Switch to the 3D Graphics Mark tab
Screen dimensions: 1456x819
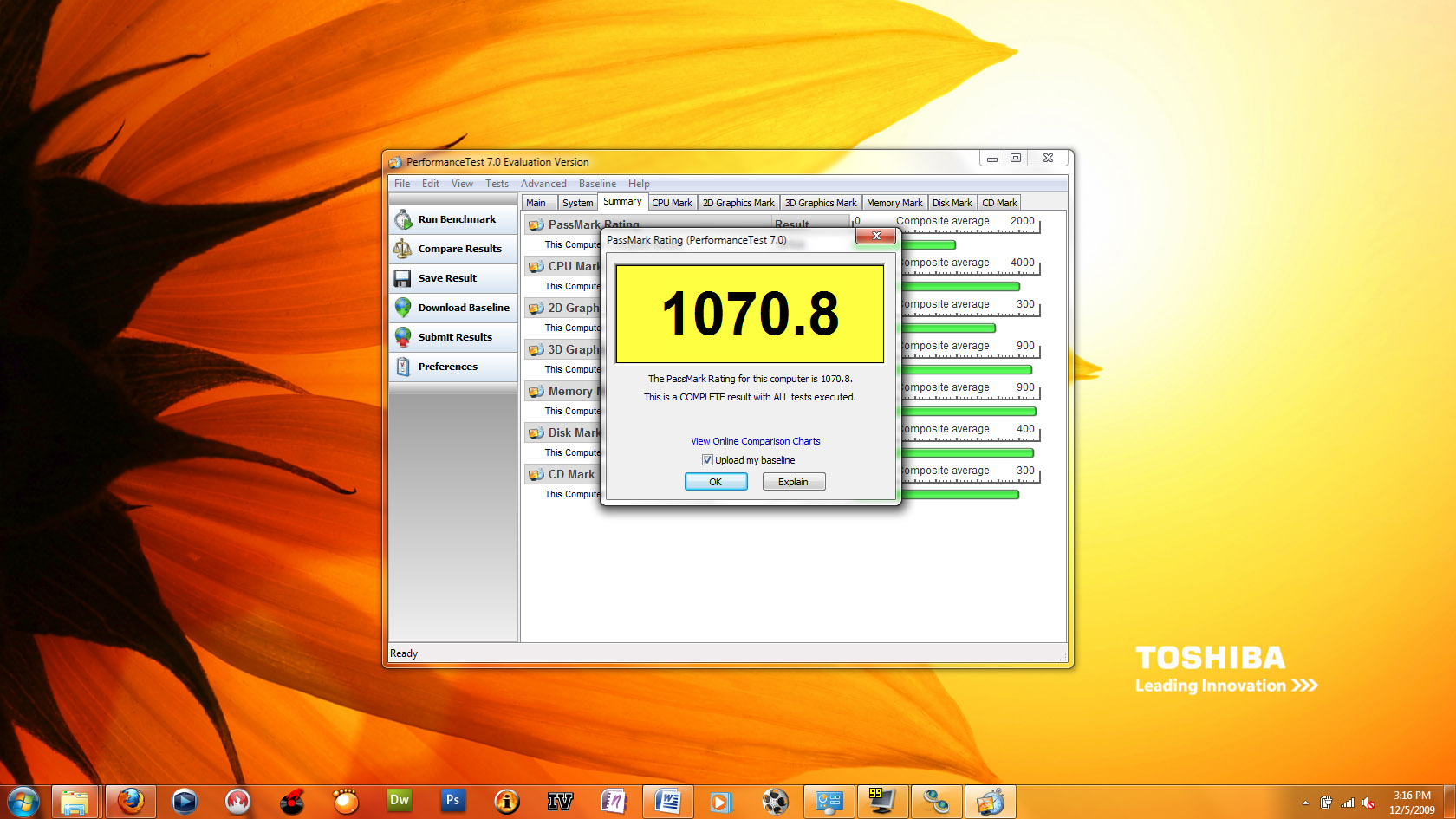820,203
